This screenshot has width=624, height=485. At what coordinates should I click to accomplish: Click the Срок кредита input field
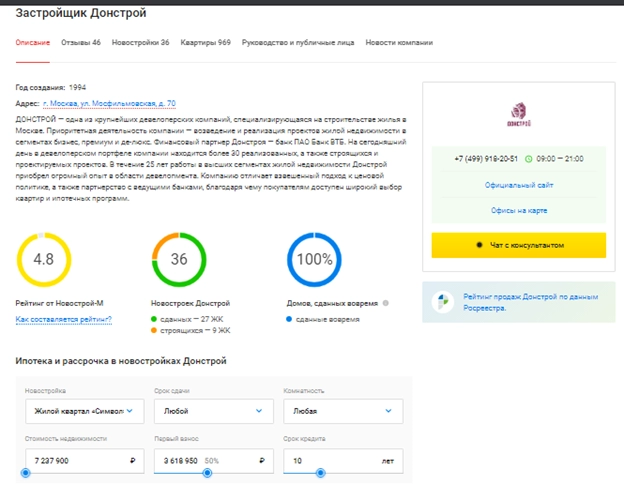coord(343,461)
